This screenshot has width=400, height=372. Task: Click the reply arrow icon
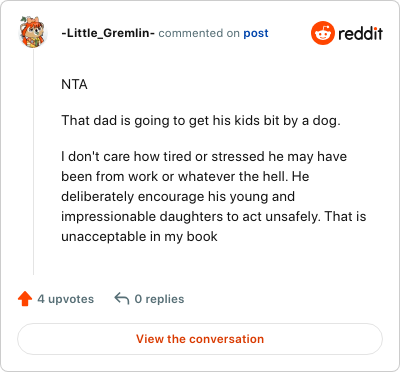coord(122,299)
